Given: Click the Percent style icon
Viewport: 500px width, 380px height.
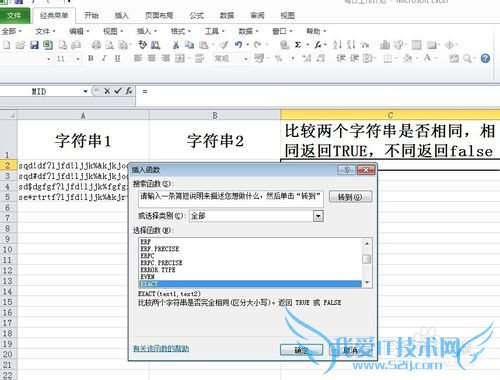Looking at the screenshot, I should pos(278,59).
